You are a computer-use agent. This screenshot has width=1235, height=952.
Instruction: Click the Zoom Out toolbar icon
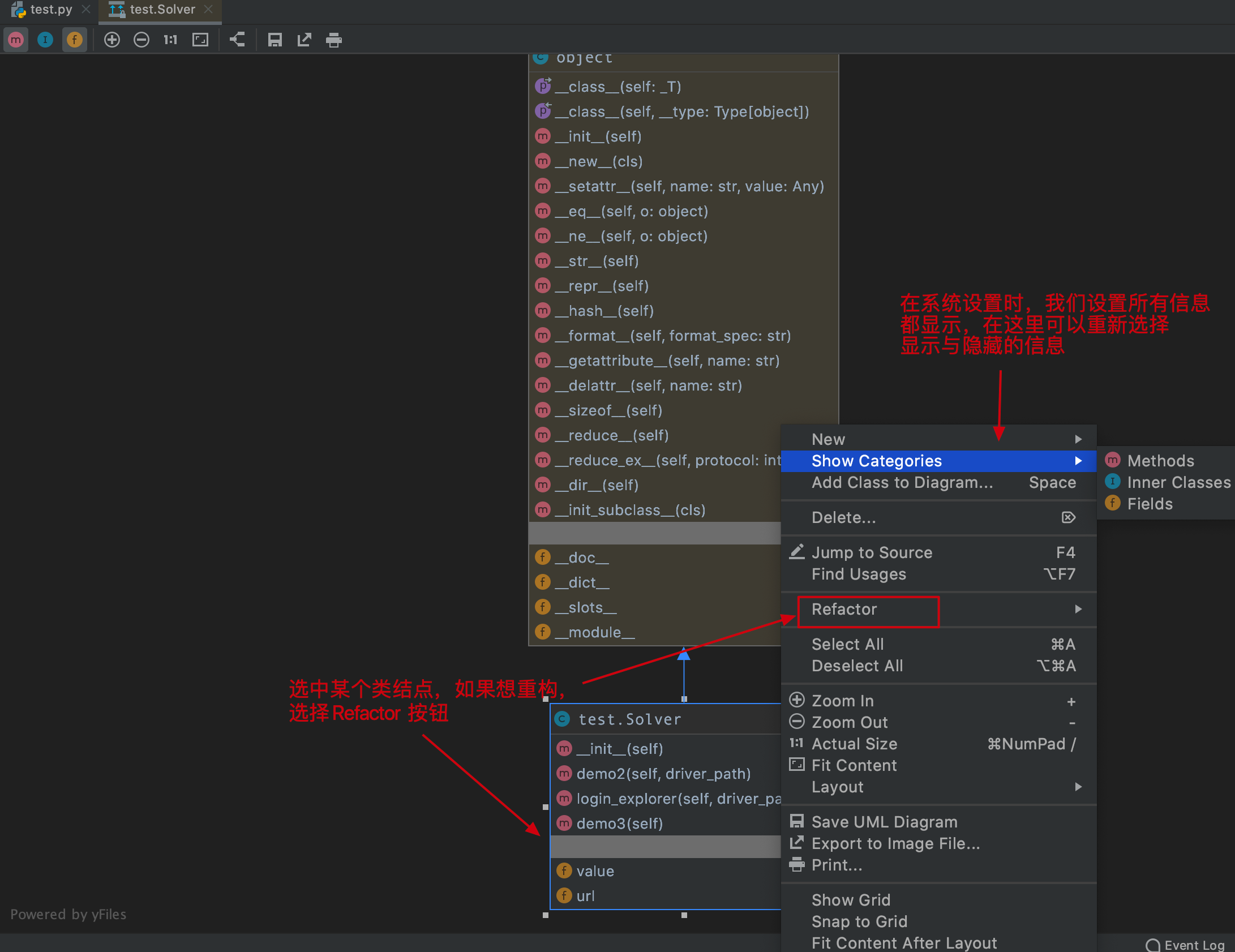coord(141,40)
